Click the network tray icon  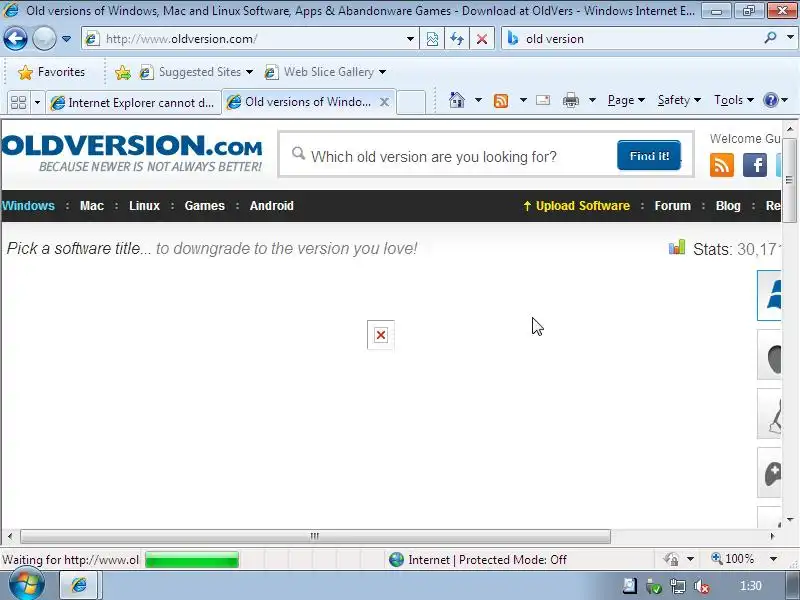(x=678, y=586)
